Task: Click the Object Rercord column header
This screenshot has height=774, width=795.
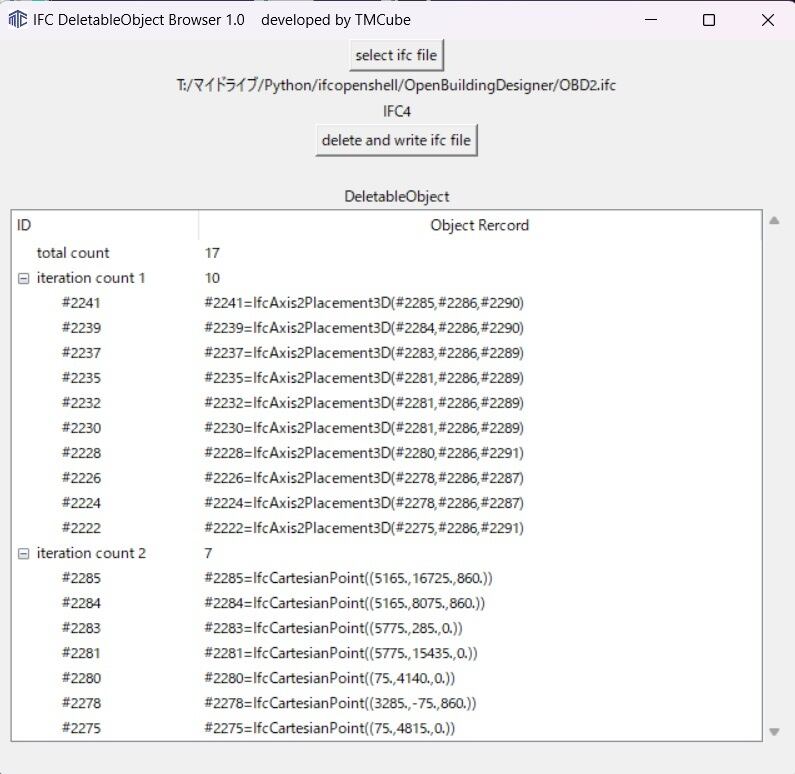Action: pos(479,225)
